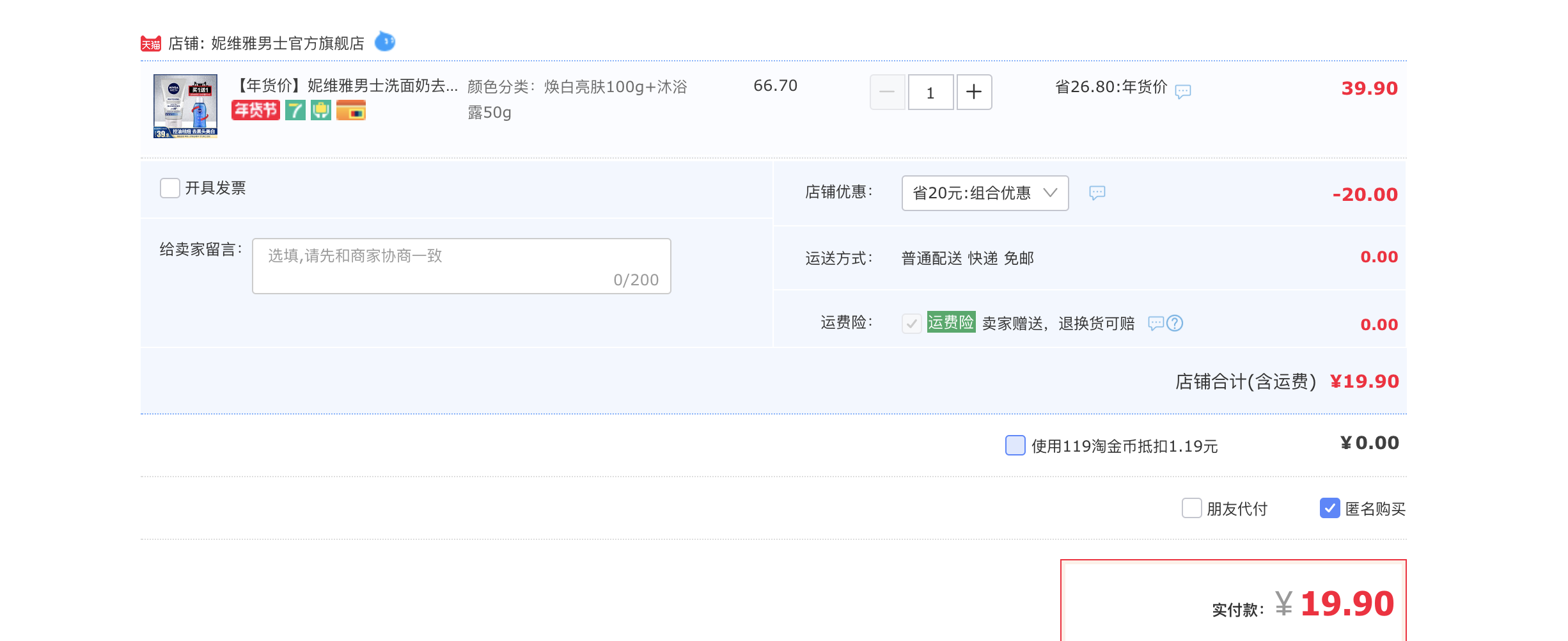Click the green shield guarantee badge
This screenshot has height=641, width=1568.
321,110
